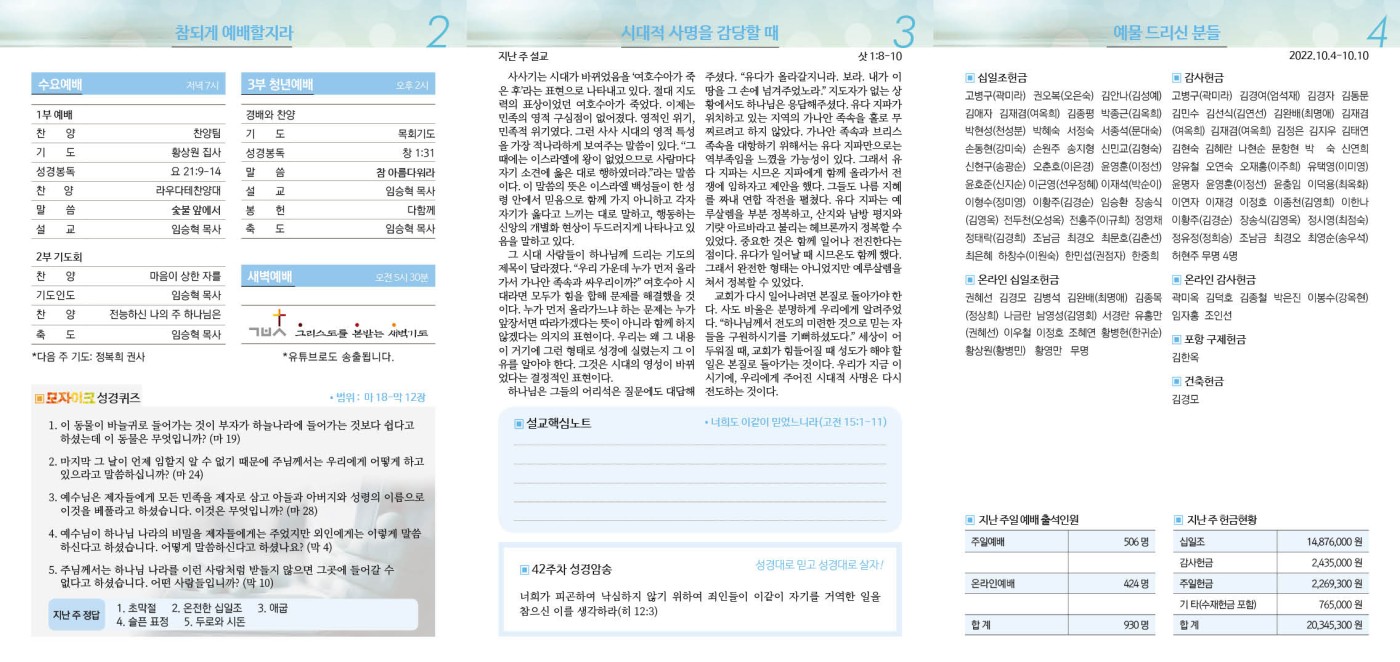The height and width of the screenshot is (662, 1400).
Task: Select the 모자이크 성경퀴즈 header icon
Action: click(x=39, y=398)
